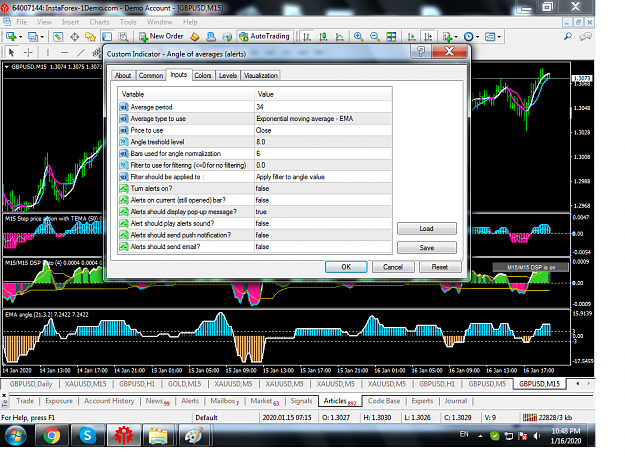This screenshot has height=469, width=625.
Task: Toggle chart shift
Action: 428,37
